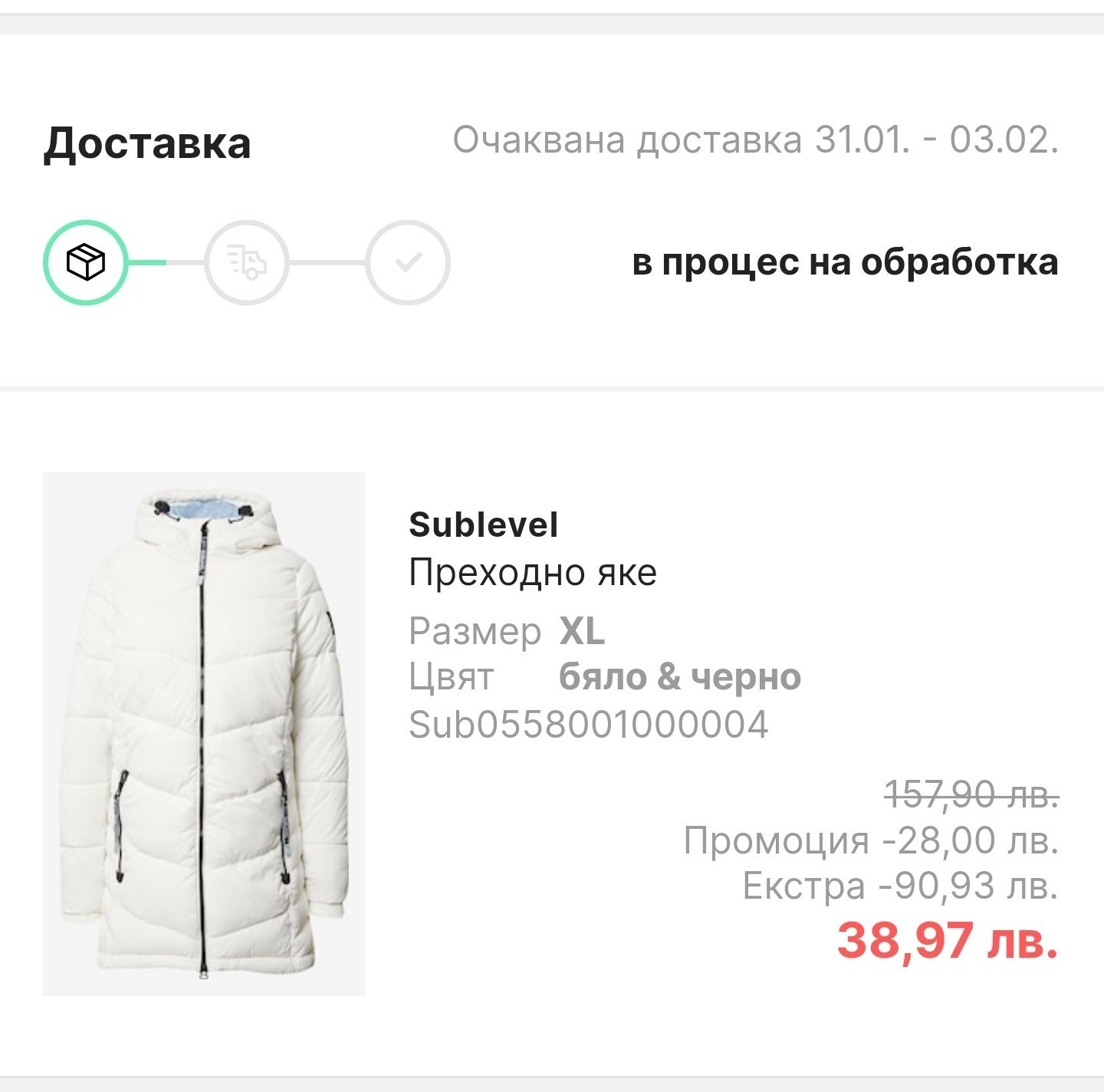The width and height of the screenshot is (1104, 1092).
Task: Click the Цвят label
Action: point(452,677)
